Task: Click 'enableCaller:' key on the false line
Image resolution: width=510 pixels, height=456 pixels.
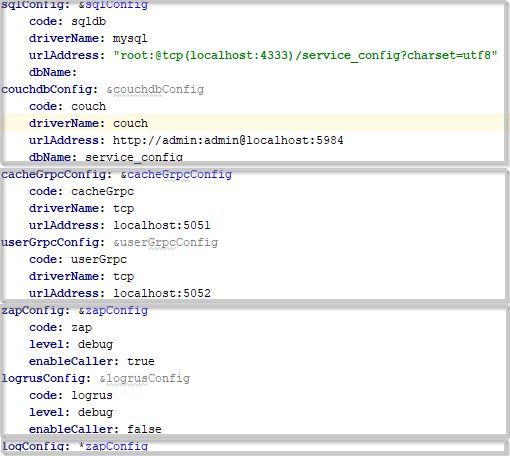Action: click(x=74, y=429)
